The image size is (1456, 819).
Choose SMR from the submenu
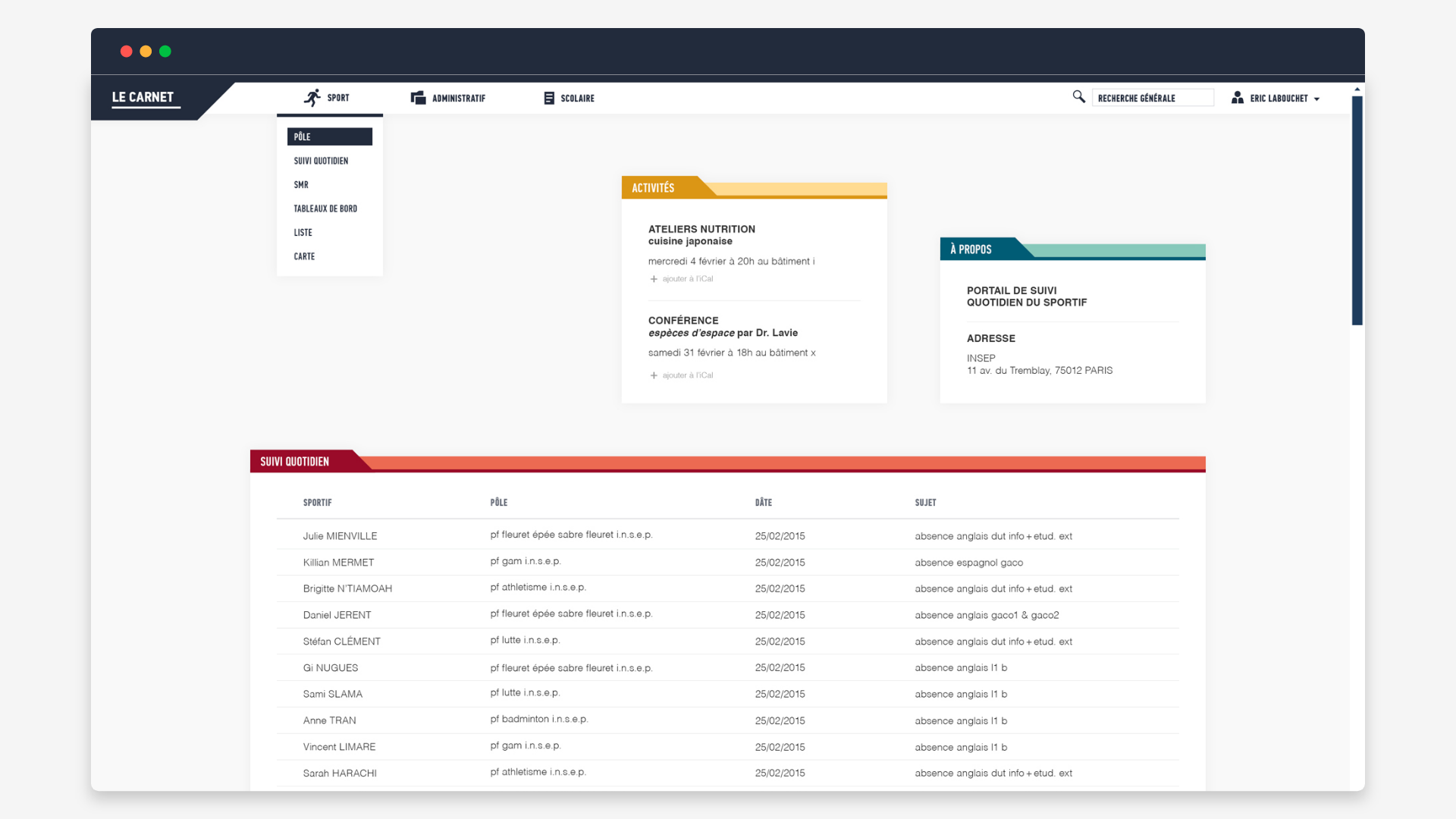[x=301, y=185]
